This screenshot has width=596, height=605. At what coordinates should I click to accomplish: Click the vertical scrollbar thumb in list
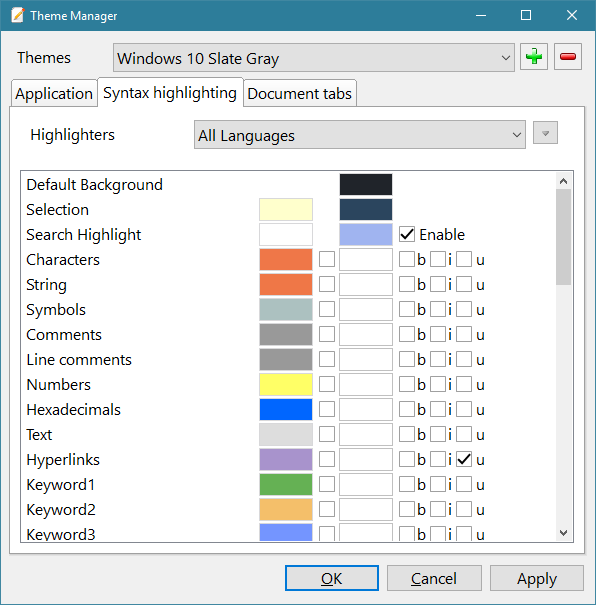564,237
